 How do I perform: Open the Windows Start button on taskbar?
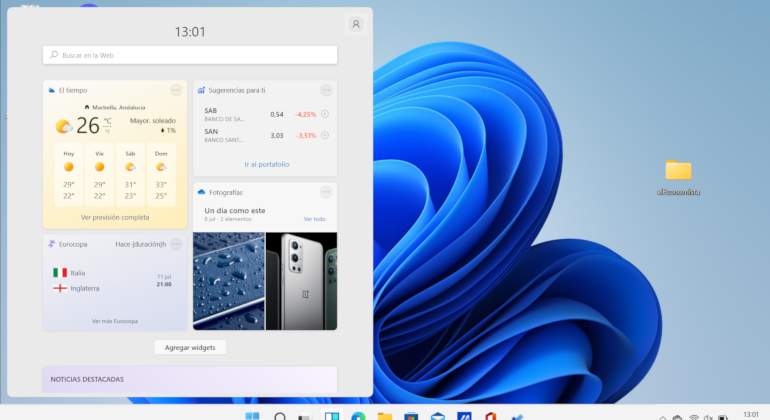[x=252, y=416]
